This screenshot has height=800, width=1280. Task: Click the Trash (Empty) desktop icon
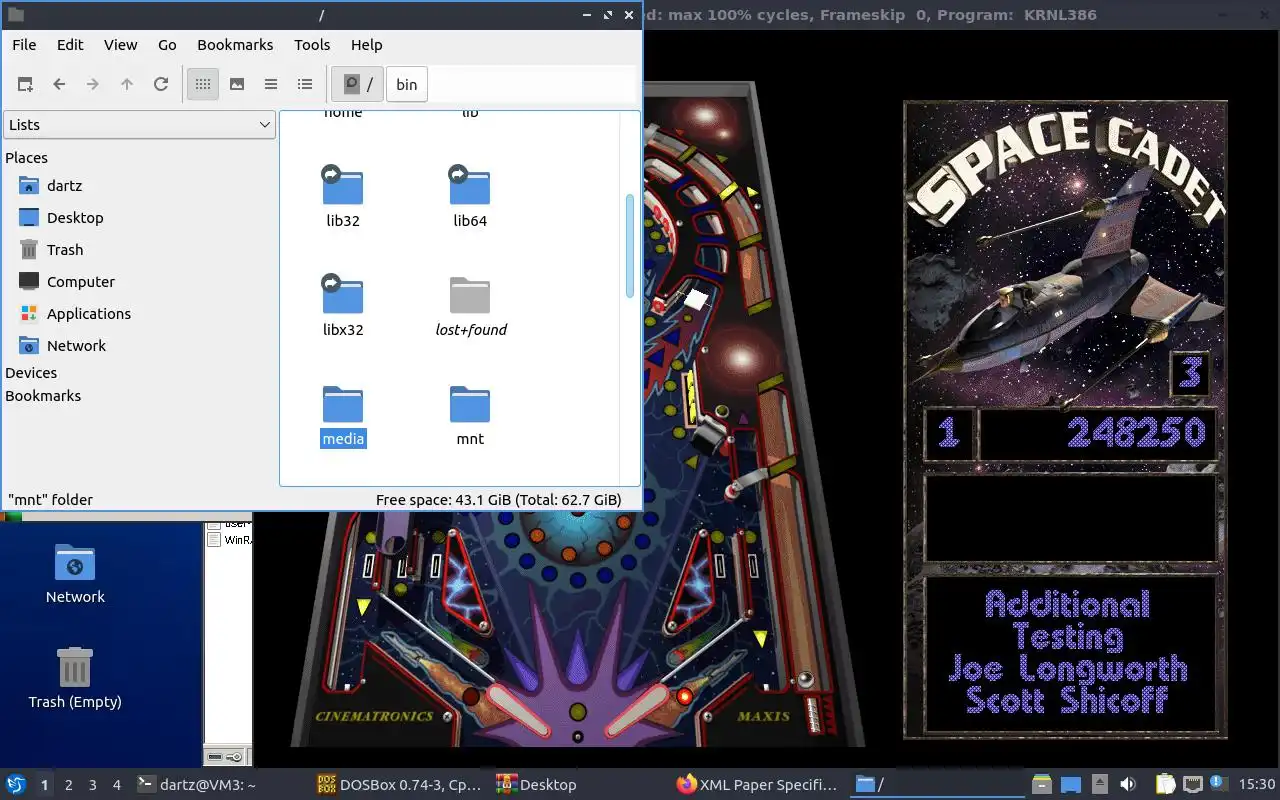[75, 667]
